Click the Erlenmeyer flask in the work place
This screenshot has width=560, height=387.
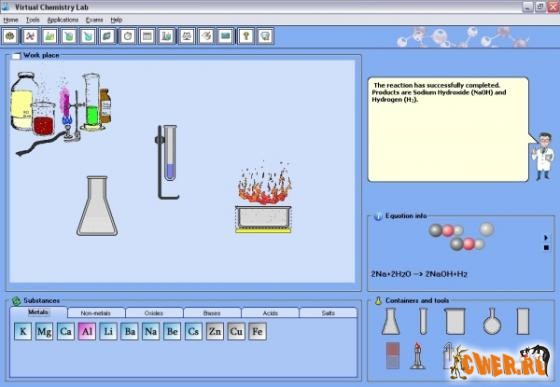[x=97, y=206]
